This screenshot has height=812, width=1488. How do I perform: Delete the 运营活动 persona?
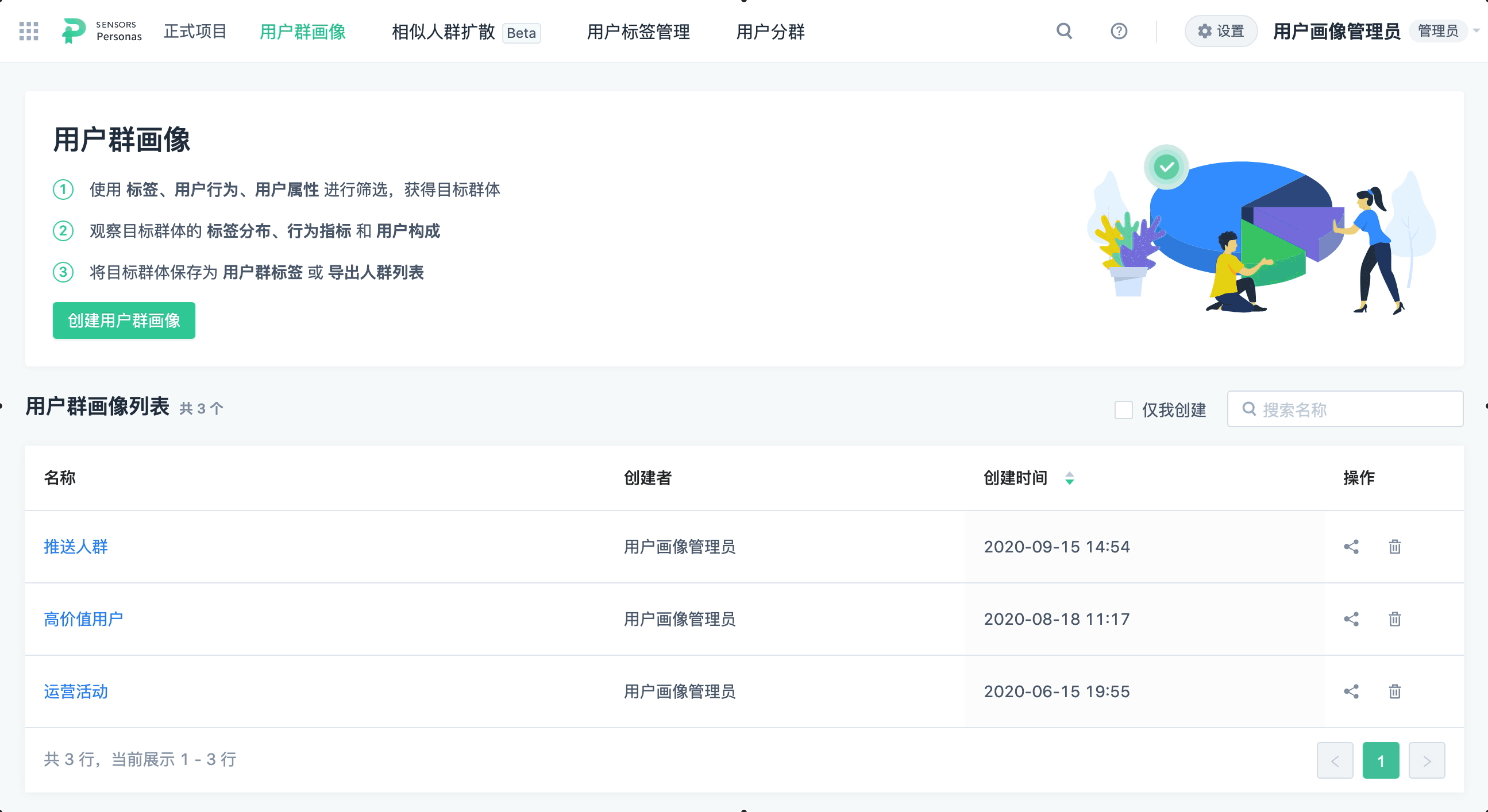click(1394, 691)
